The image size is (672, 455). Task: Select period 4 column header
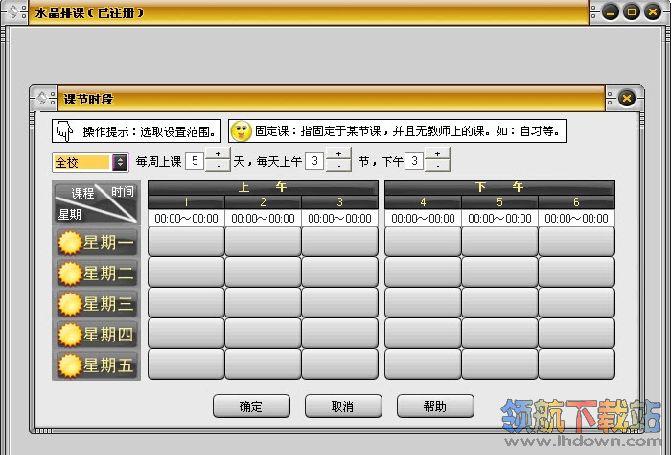tap(423, 202)
